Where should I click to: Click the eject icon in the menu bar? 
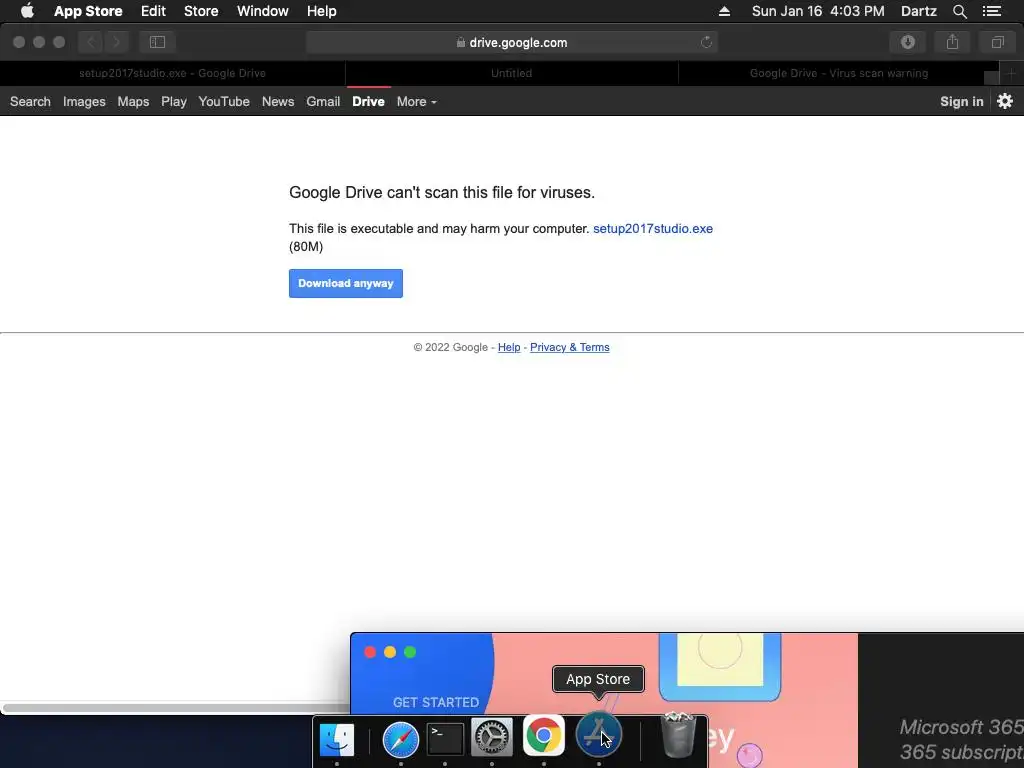[724, 11]
